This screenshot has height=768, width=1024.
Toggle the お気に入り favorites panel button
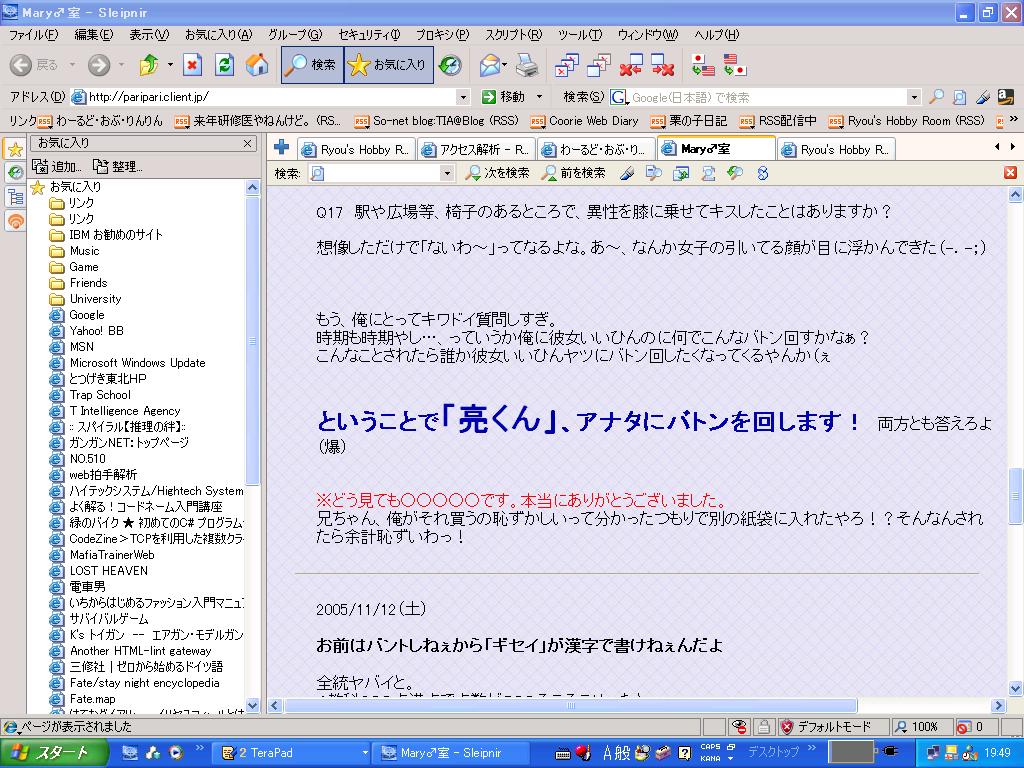(389, 65)
